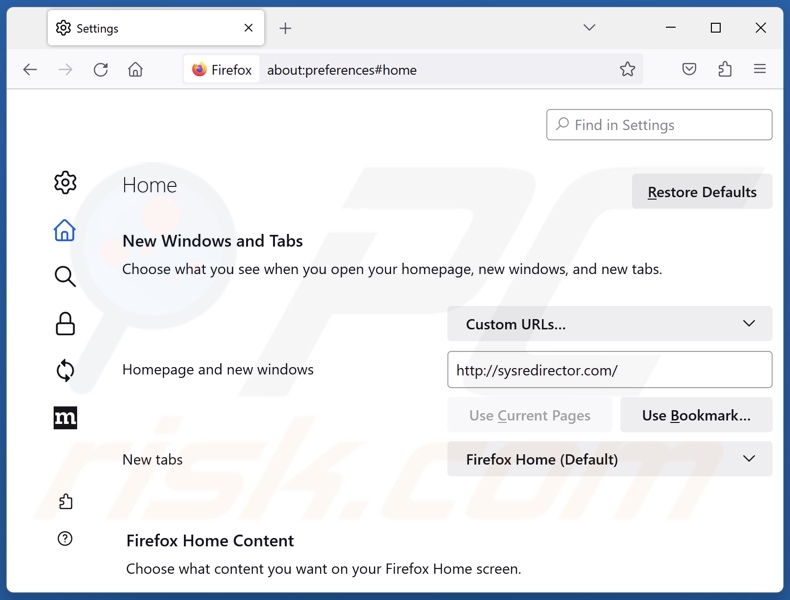
Task: Expand the Custom URLs homepage dropdown
Action: 609,324
